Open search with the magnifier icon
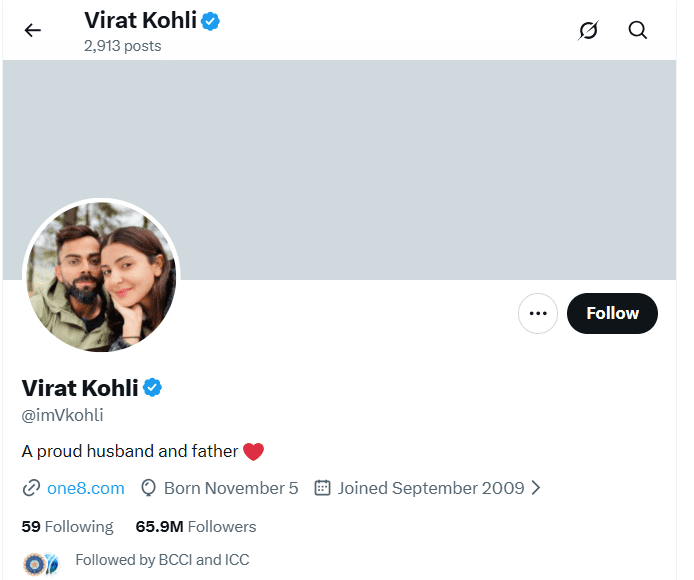Viewport: 694px width, 580px height. [638, 30]
